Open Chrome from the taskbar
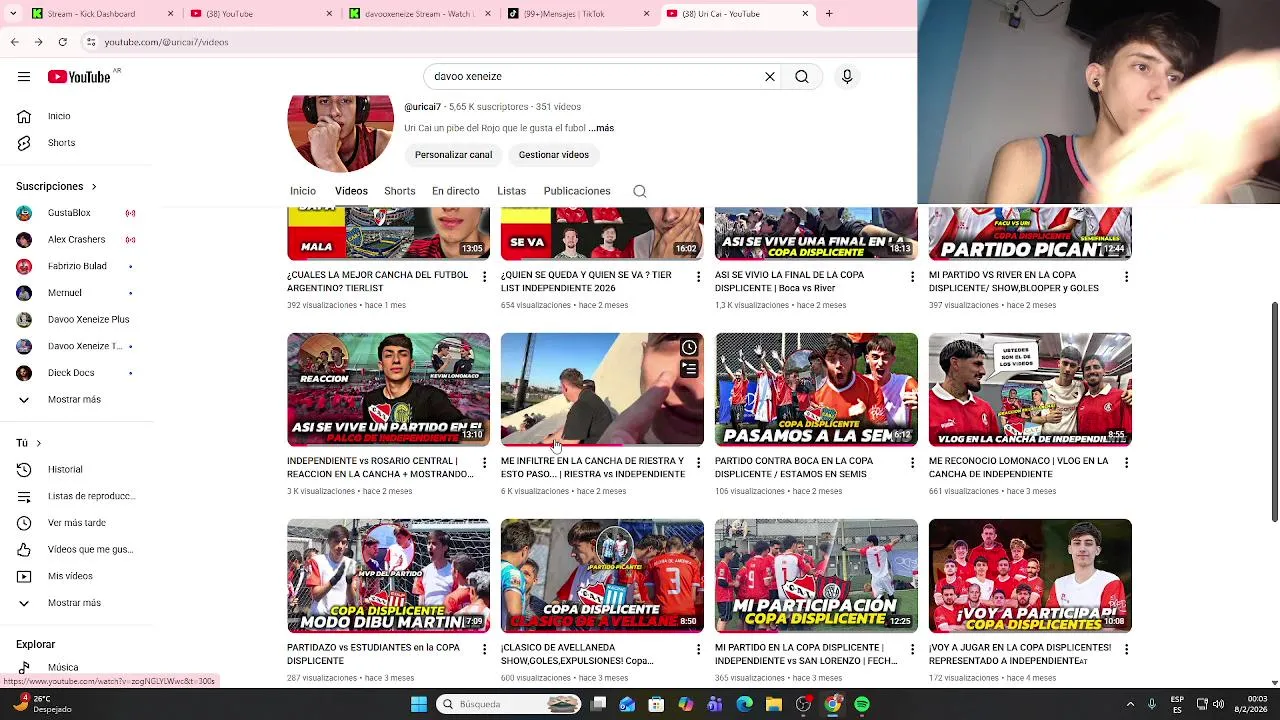The image size is (1280, 720). (x=832, y=704)
